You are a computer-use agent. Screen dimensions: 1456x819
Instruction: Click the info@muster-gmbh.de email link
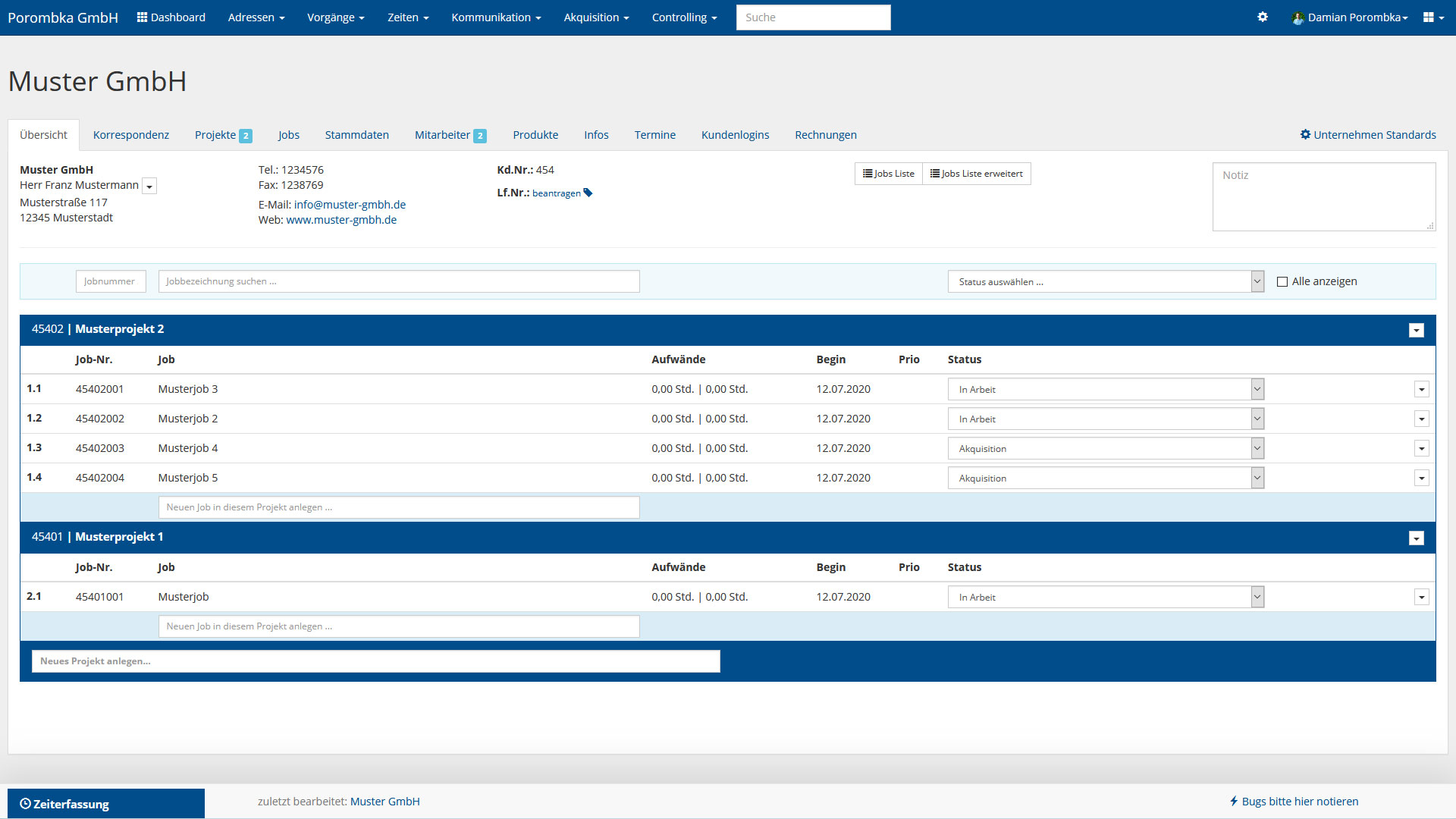[350, 205]
